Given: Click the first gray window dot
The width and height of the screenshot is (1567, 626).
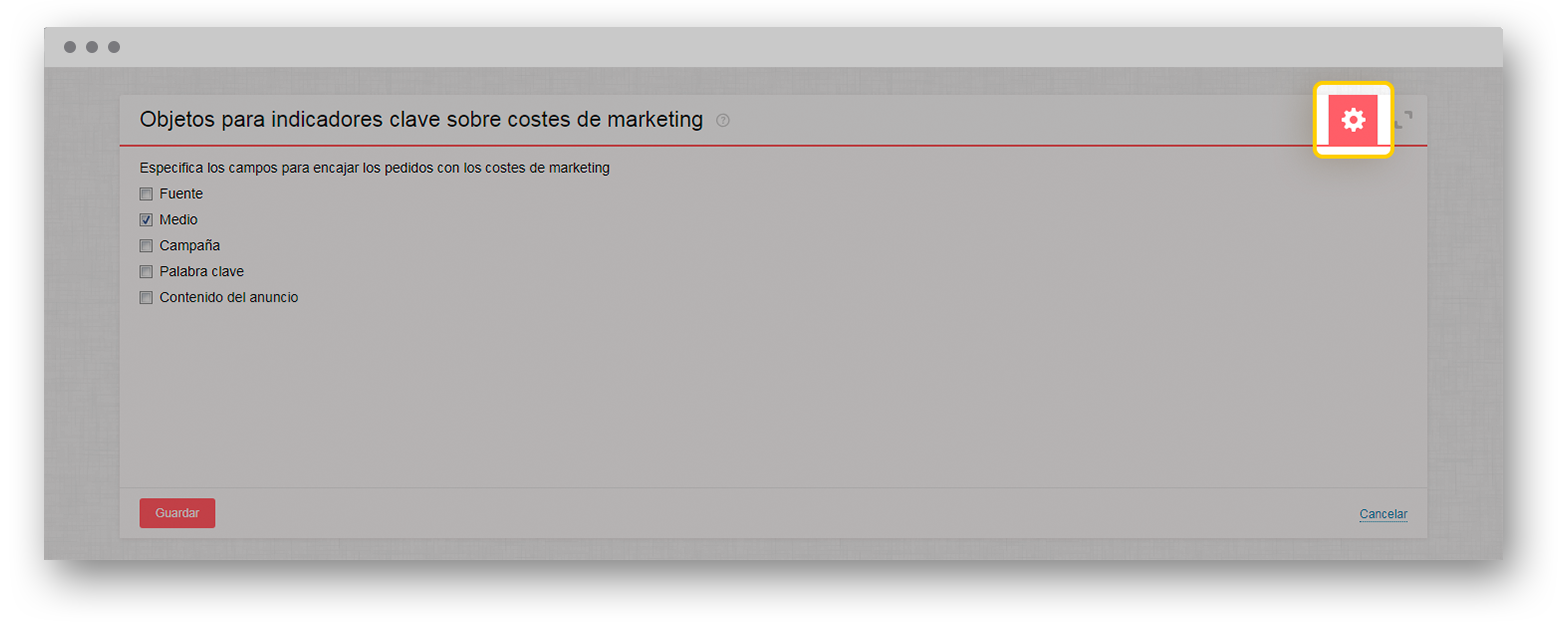Looking at the screenshot, I should (70, 47).
